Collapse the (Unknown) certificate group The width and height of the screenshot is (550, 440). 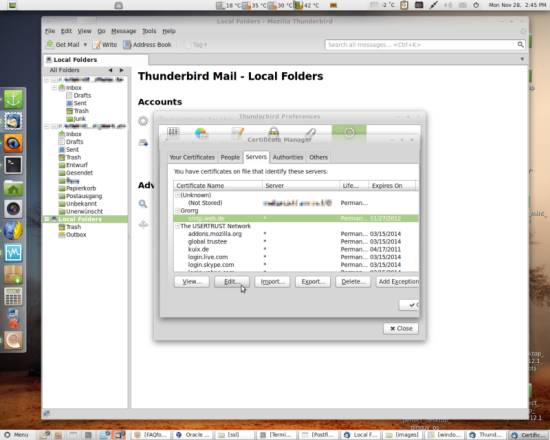click(177, 195)
